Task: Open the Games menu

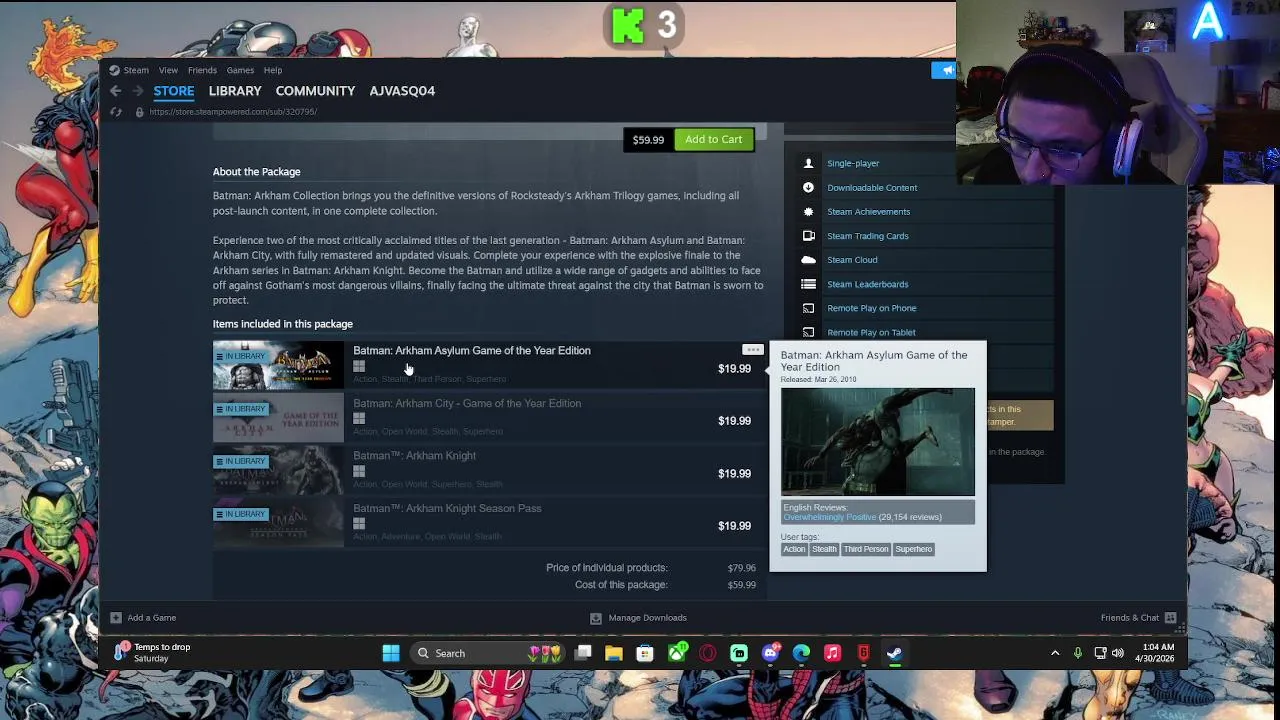Action: pyautogui.click(x=240, y=70)
